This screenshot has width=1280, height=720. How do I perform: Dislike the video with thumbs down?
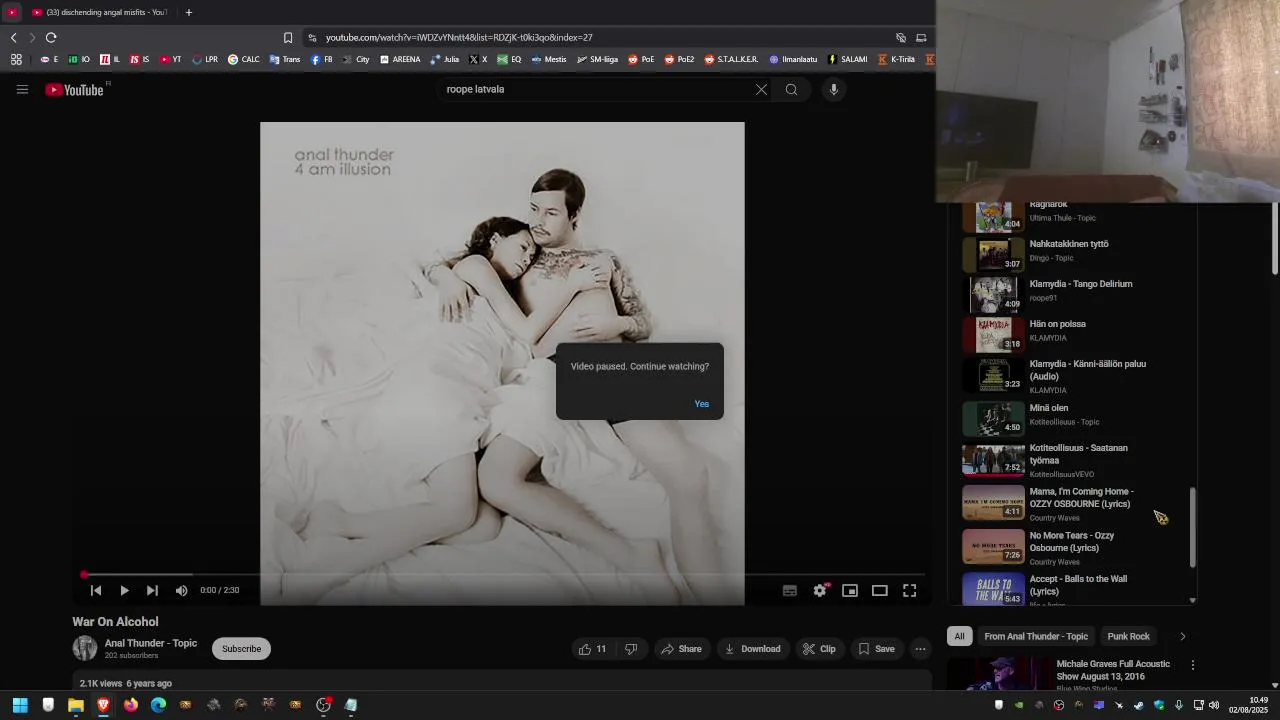tap(631, 649)
